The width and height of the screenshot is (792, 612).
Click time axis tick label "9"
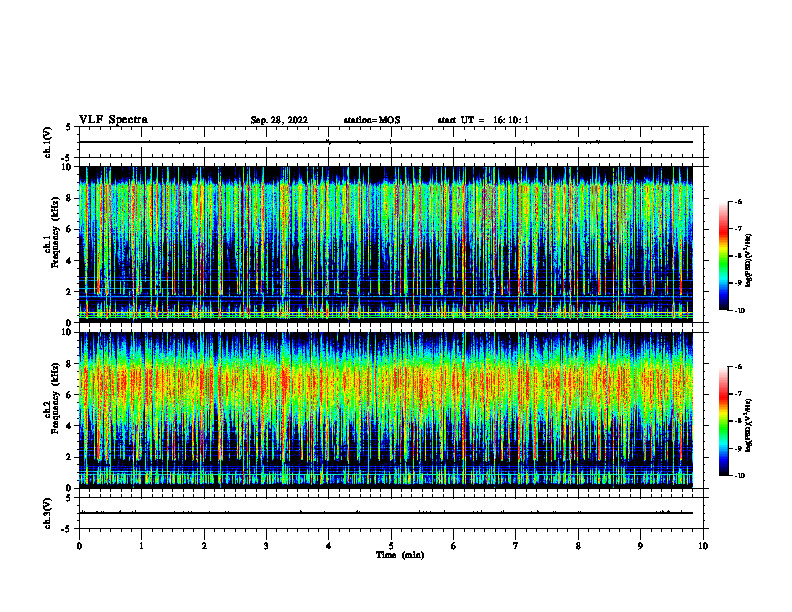coord(640,546)
